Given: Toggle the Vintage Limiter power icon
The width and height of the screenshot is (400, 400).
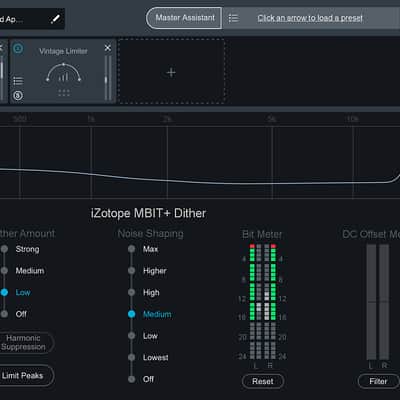Looking at the screenshot, I should [x=18, y=49].
